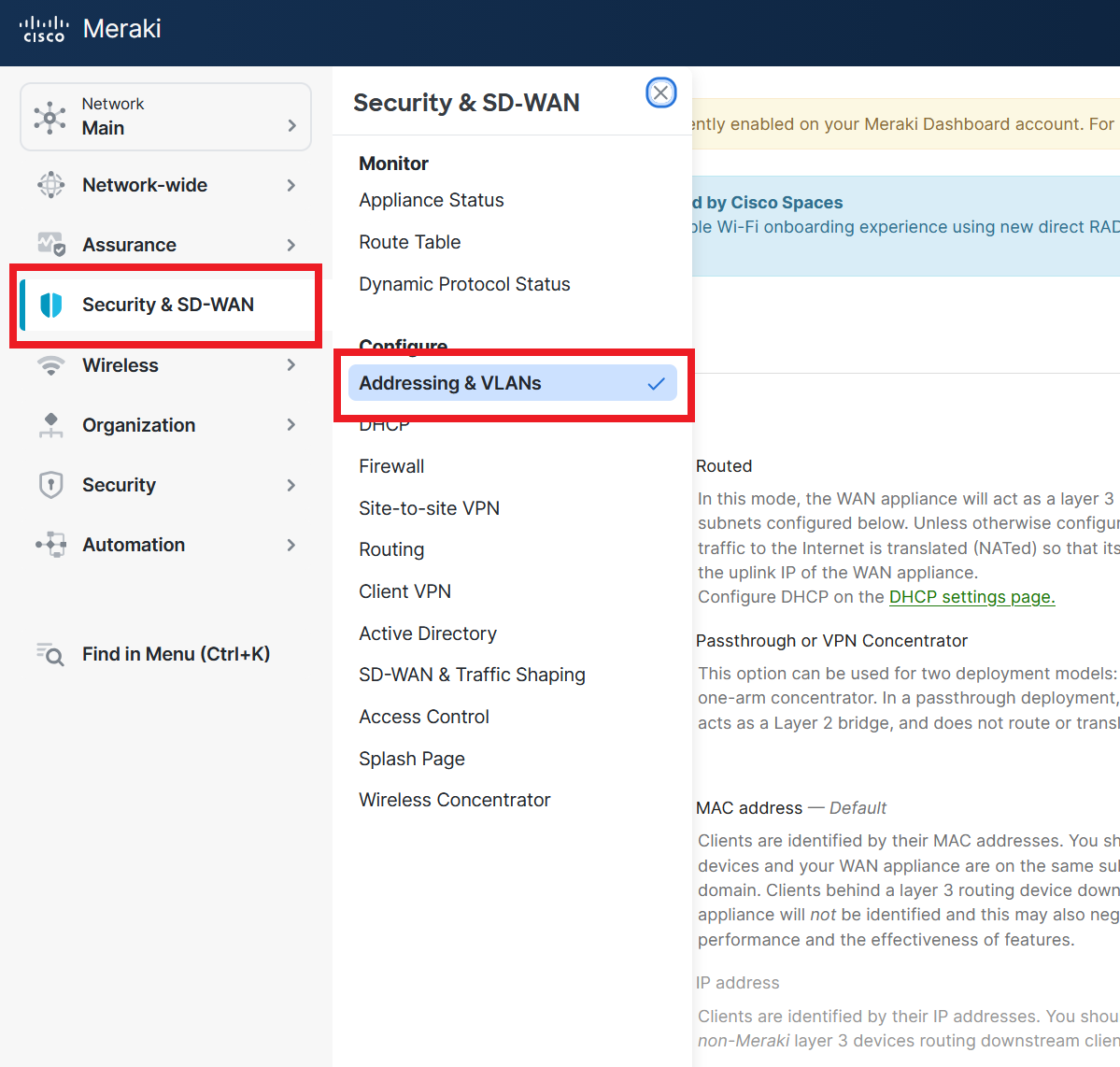Click the Cisco Spaces banner heading
The height and width of the screenshot is (1067, 1120).
pyautogui.click(x=767, y=202)
